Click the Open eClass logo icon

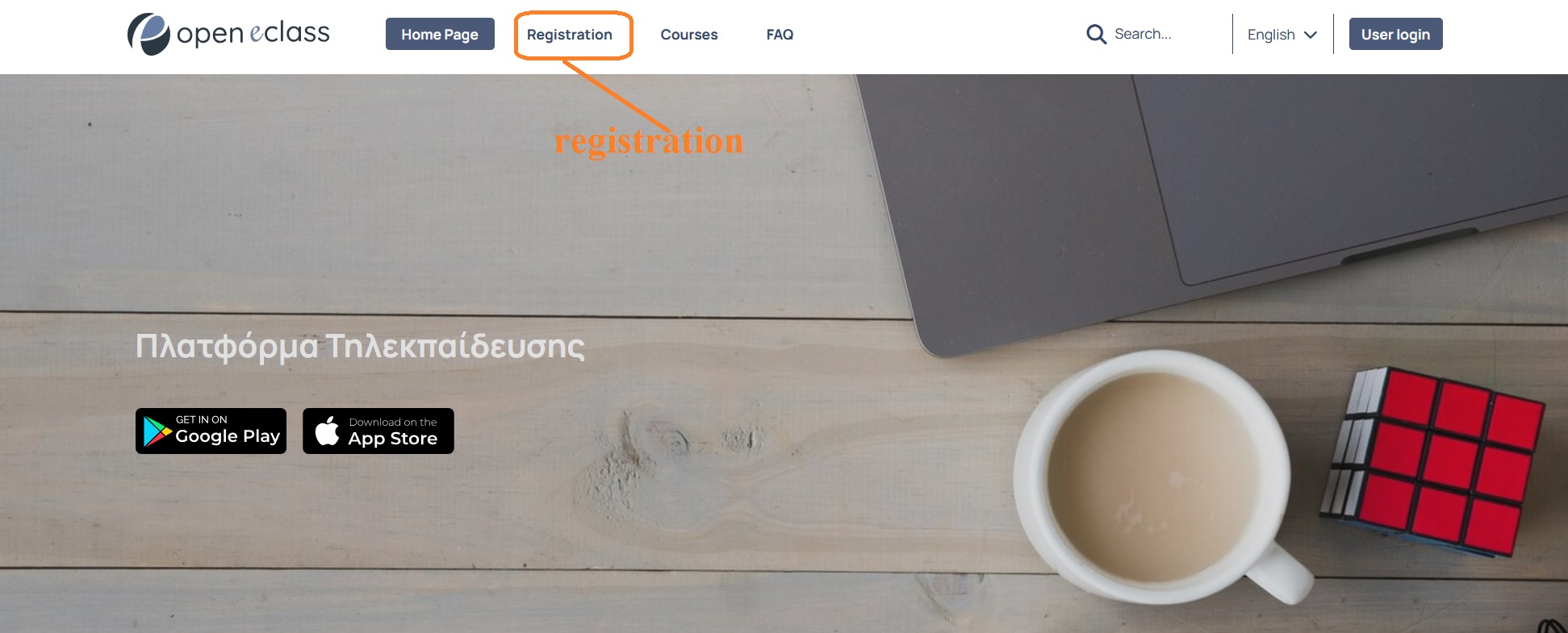[148, 34]
